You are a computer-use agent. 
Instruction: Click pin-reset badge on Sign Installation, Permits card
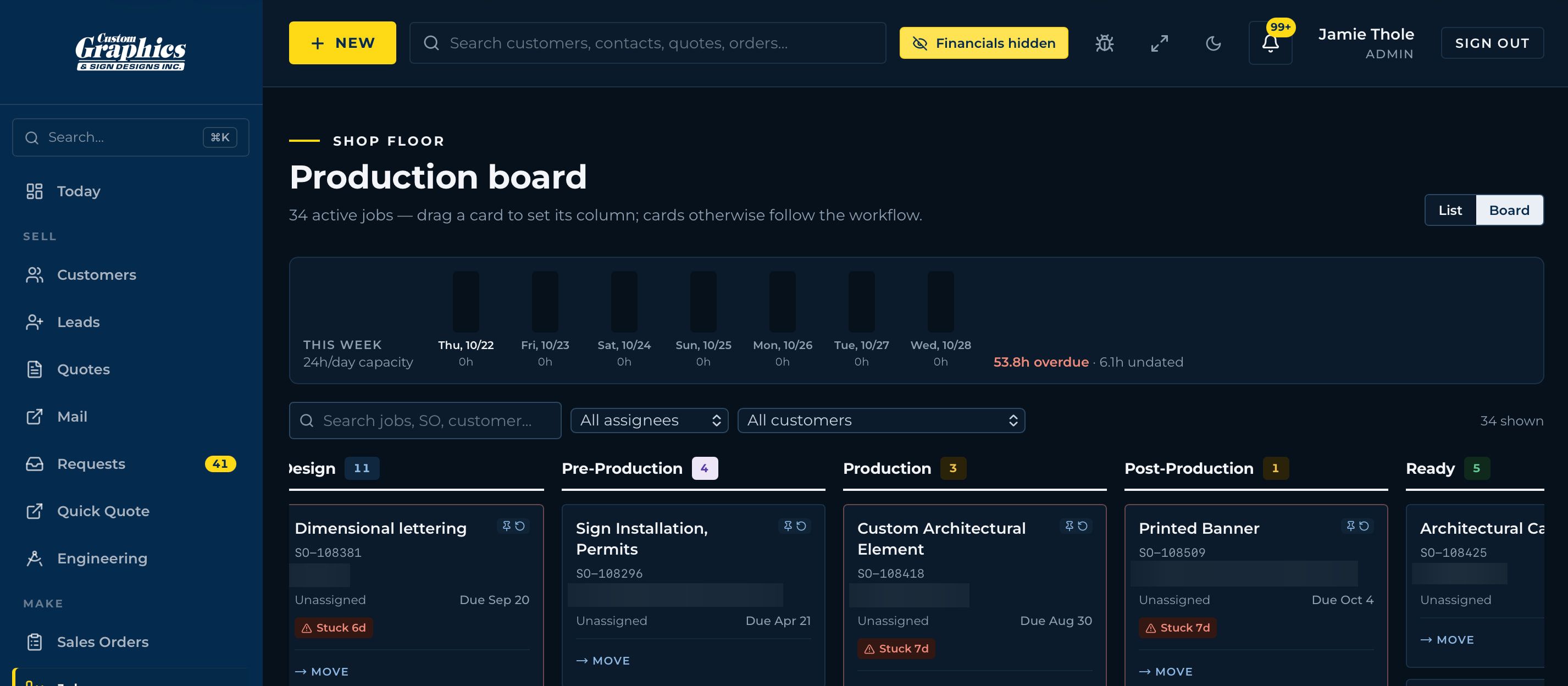click(794, 526)
